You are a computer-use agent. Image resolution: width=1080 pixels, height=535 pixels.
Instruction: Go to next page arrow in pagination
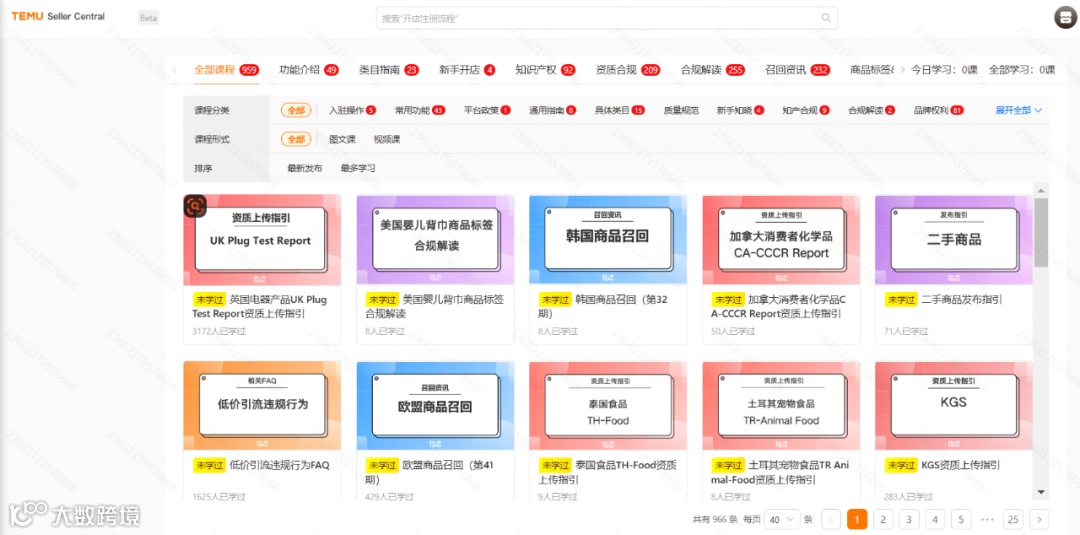(x=1039, y=519)
